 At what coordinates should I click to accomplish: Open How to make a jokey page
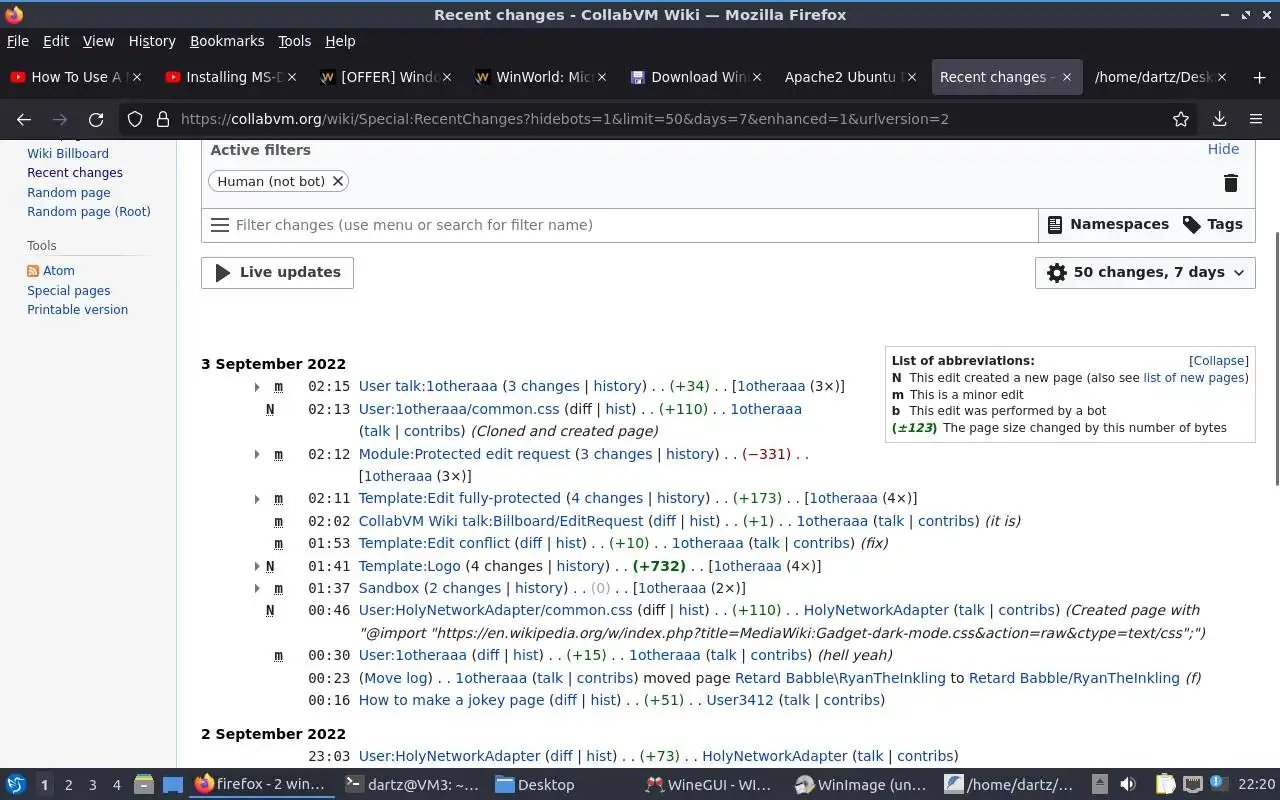click(x=451, y=700)
